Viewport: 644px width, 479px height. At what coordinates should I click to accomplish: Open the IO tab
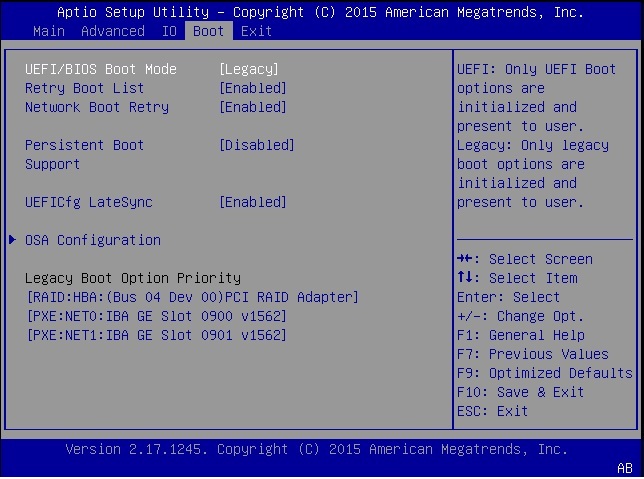[169, 31]
